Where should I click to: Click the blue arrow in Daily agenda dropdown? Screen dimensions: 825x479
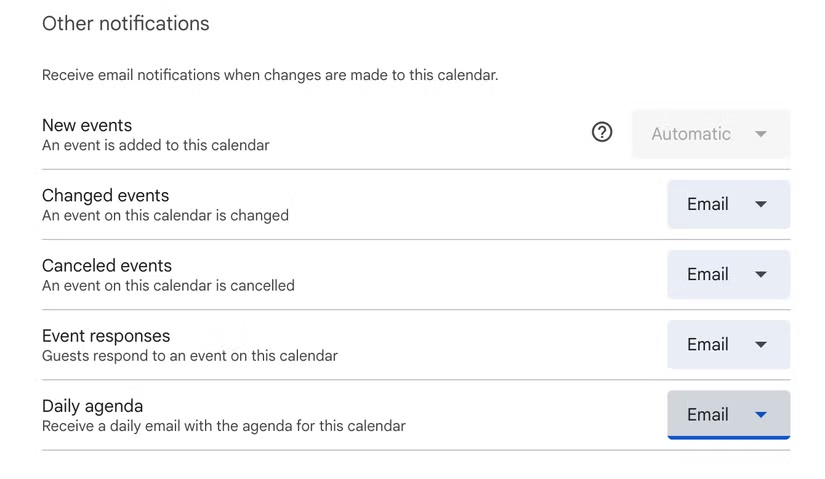point(761,414)
